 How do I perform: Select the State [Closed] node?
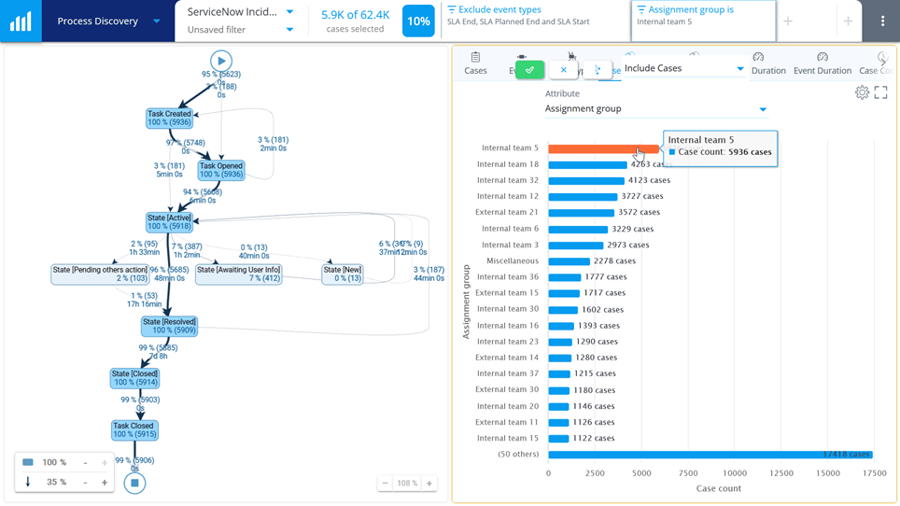(135, 378)
